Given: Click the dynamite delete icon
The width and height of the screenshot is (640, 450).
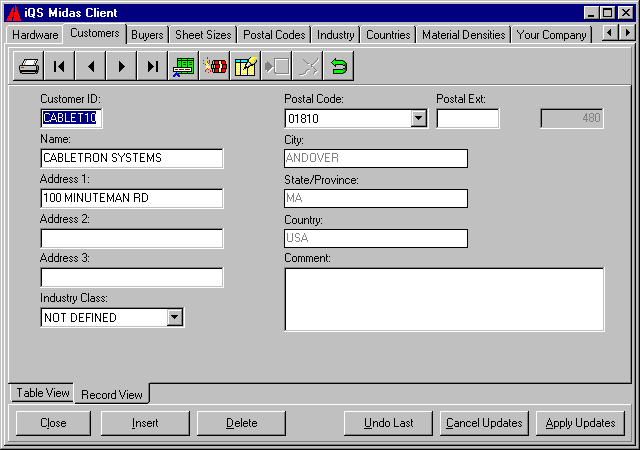Looking at the screenshot, I should point(214,66).
